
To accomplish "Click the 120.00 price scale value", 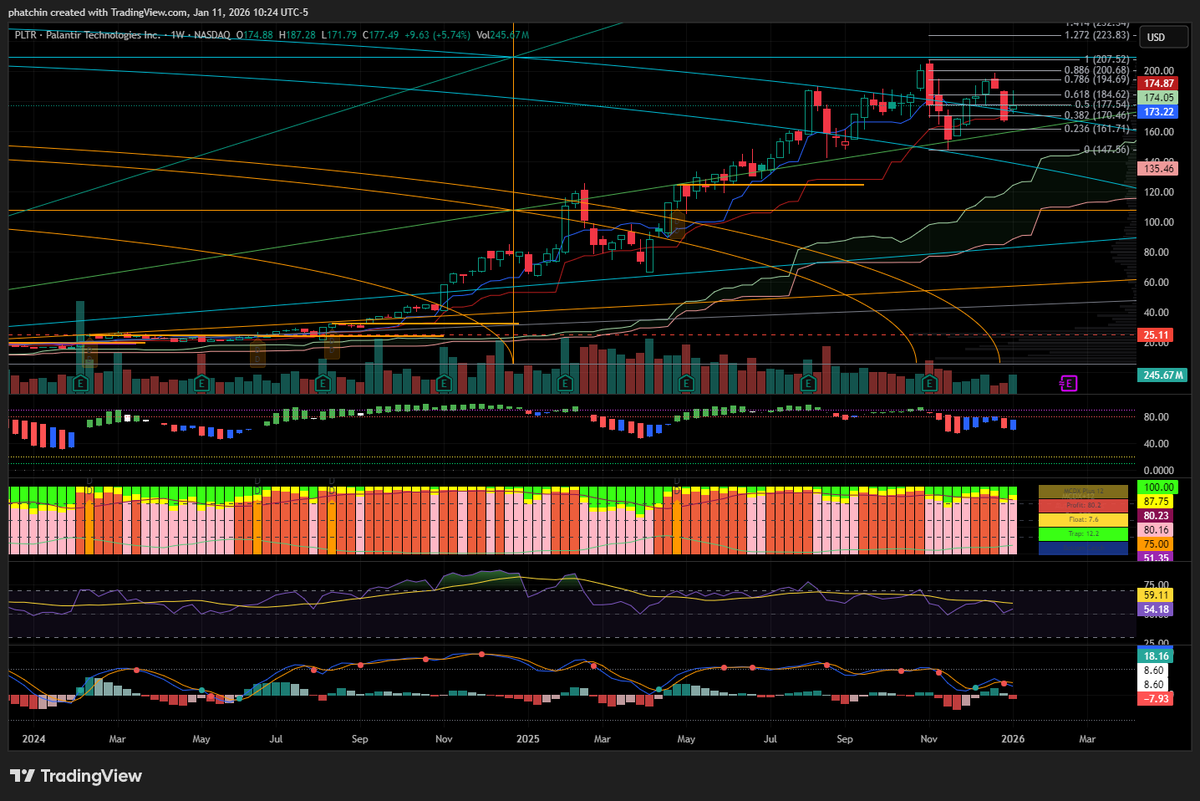I will coord(1159,192).
